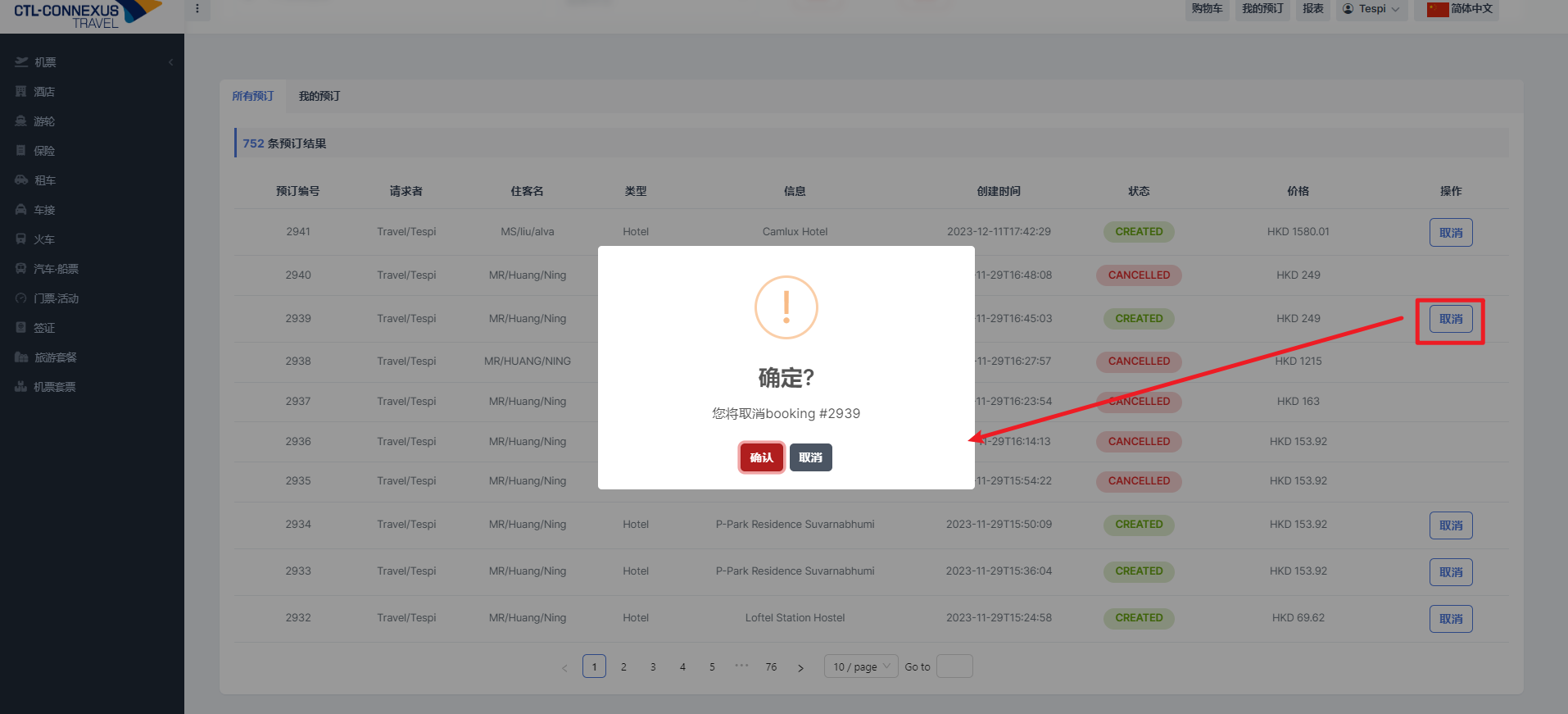Image resolution: width=1568 pixels, height=714 pixels.
Task: Open the 简体中文 language selector
Action: (x=1460, y=9)
